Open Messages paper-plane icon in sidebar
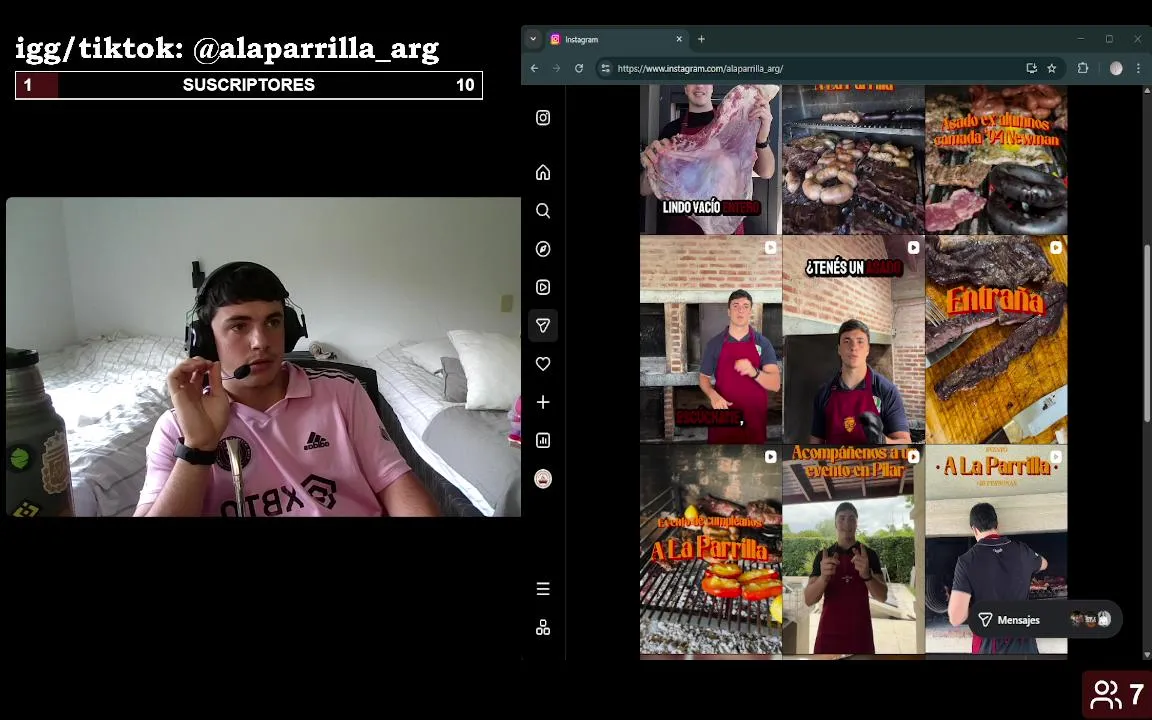 543,325
